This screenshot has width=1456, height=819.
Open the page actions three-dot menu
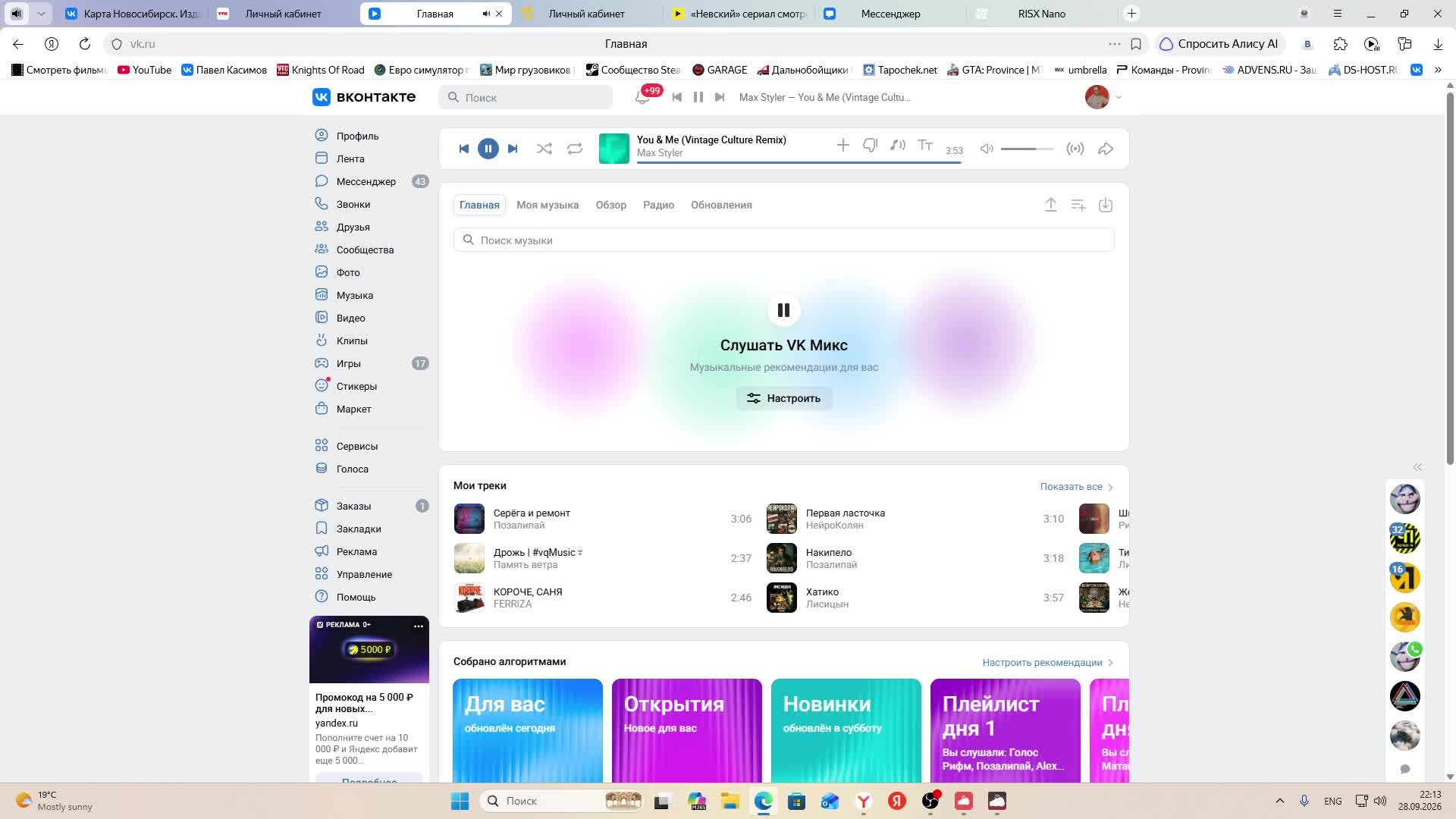point(1114,44)
